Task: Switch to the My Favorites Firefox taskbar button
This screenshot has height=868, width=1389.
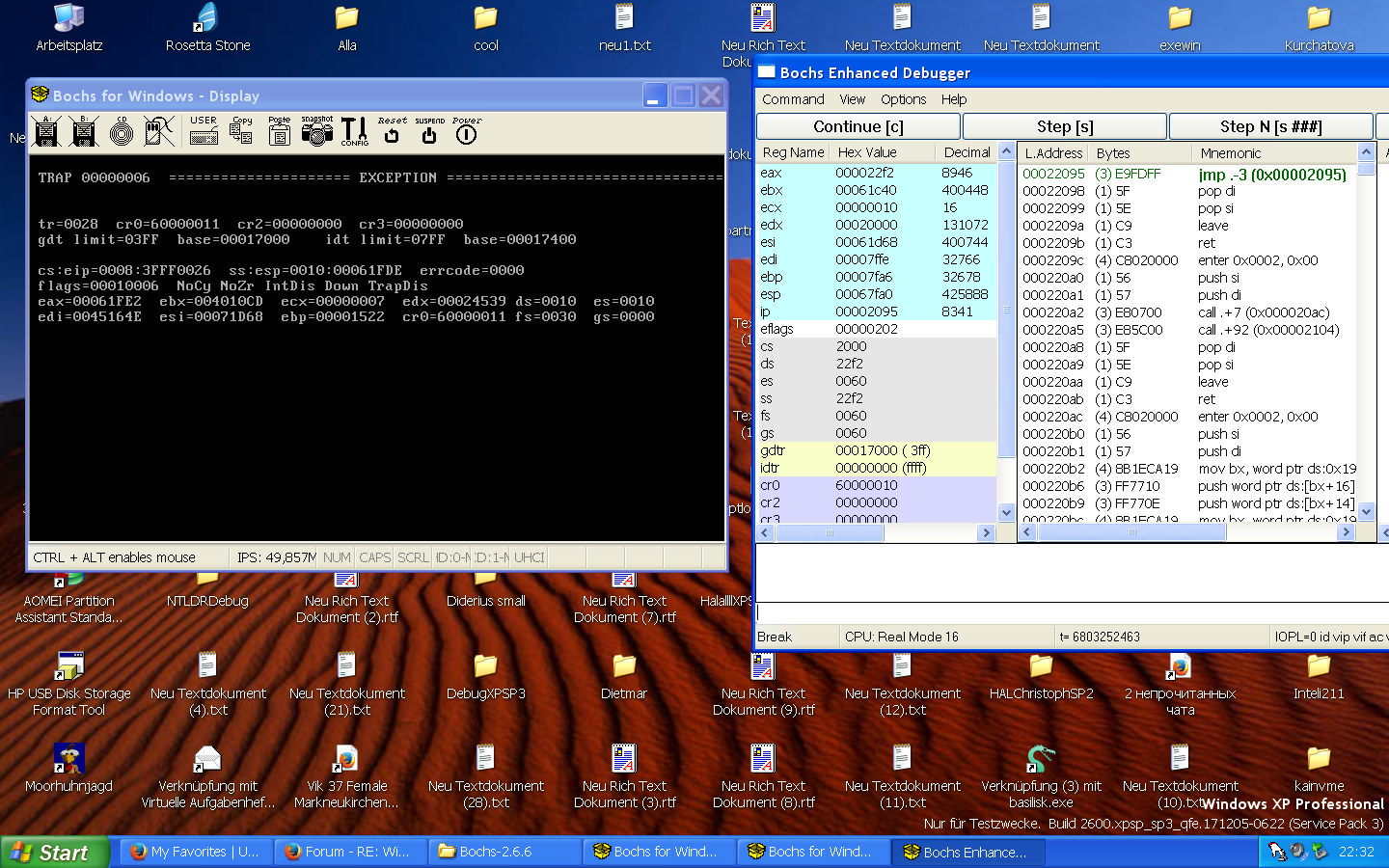Action: point(196,852)
